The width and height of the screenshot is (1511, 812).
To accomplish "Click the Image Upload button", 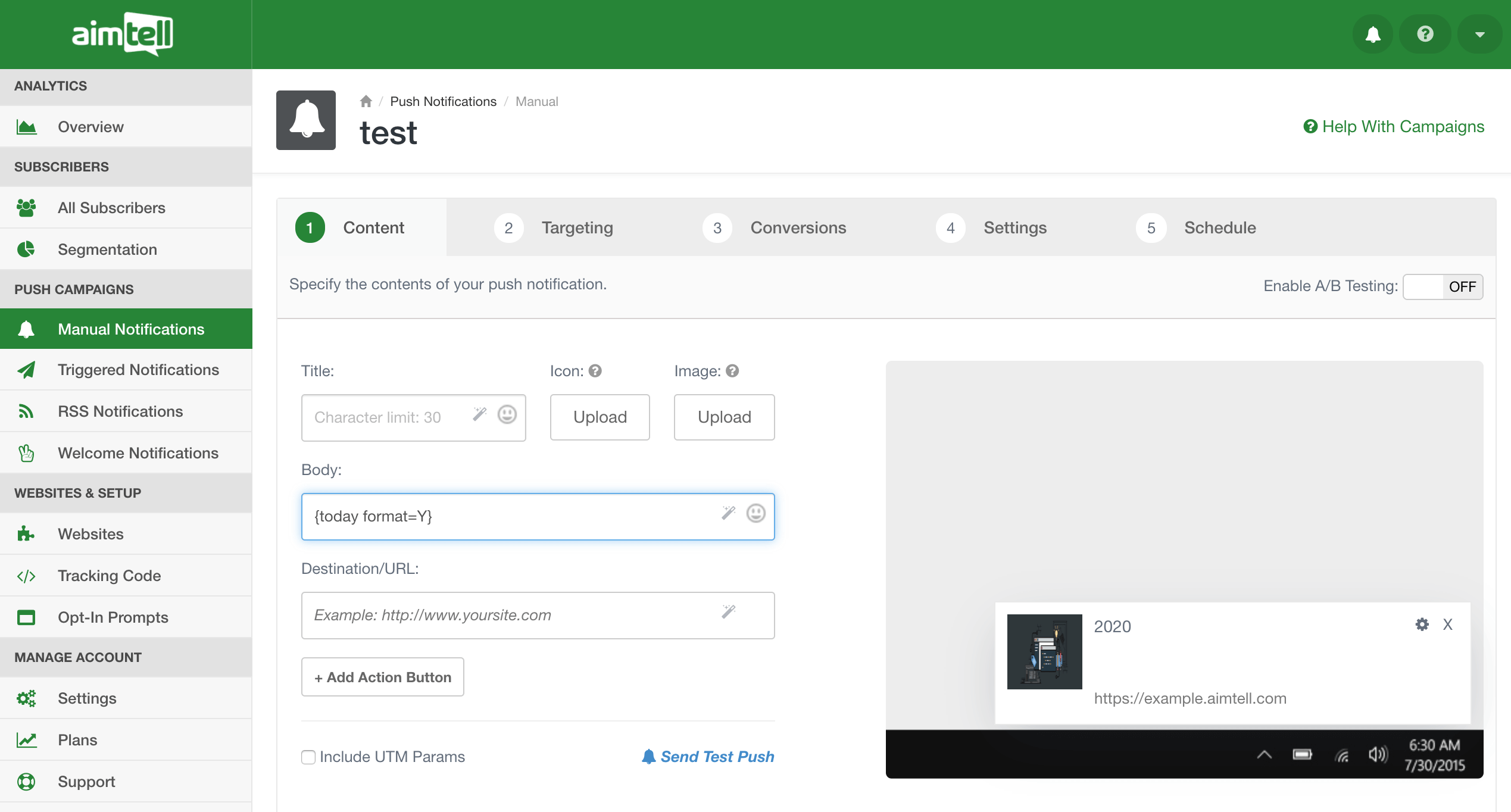I will 724,417.
